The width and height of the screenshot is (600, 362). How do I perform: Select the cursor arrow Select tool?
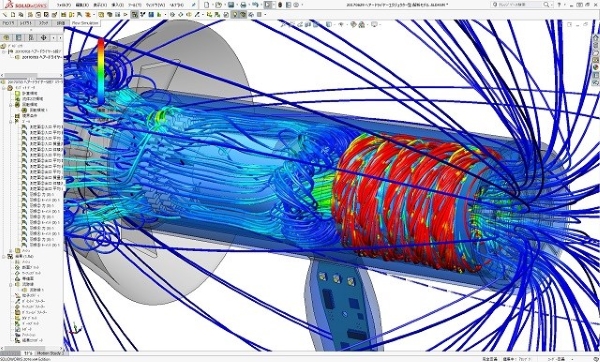pyautogui.click(x=268, y=5)
